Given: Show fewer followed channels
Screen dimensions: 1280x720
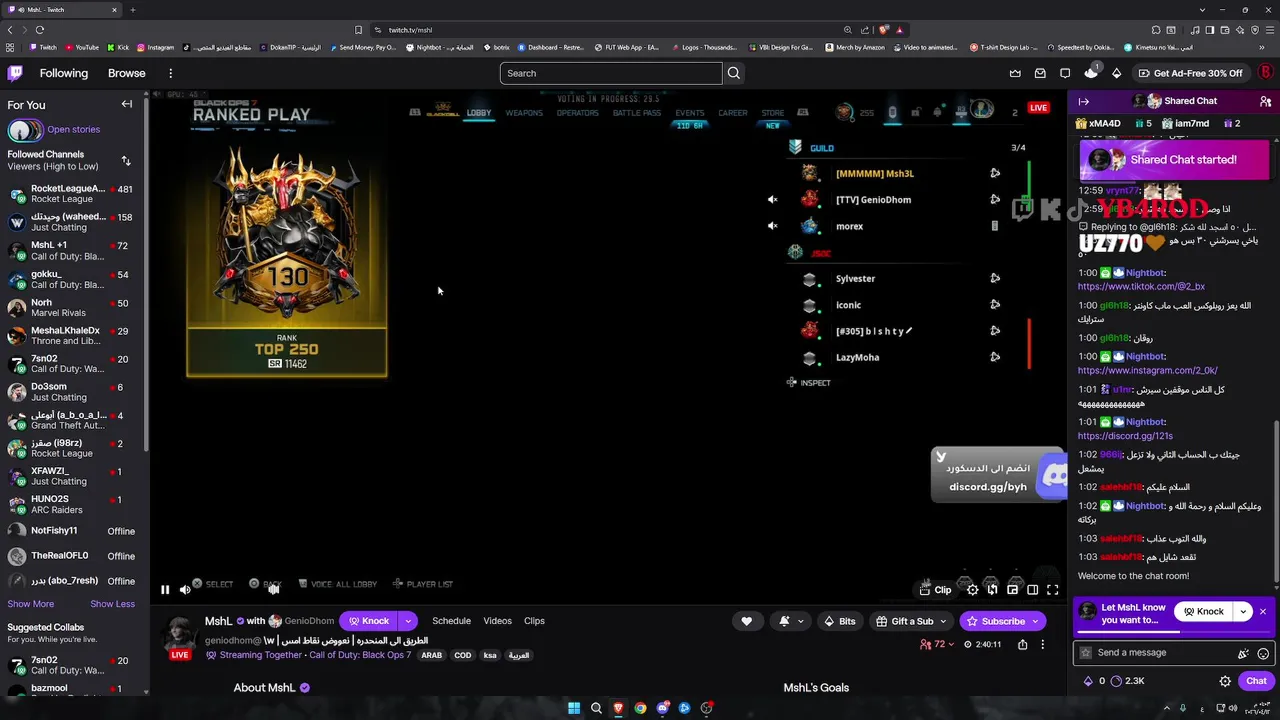Looking at the screenshot, I should [x=112, y=604].
